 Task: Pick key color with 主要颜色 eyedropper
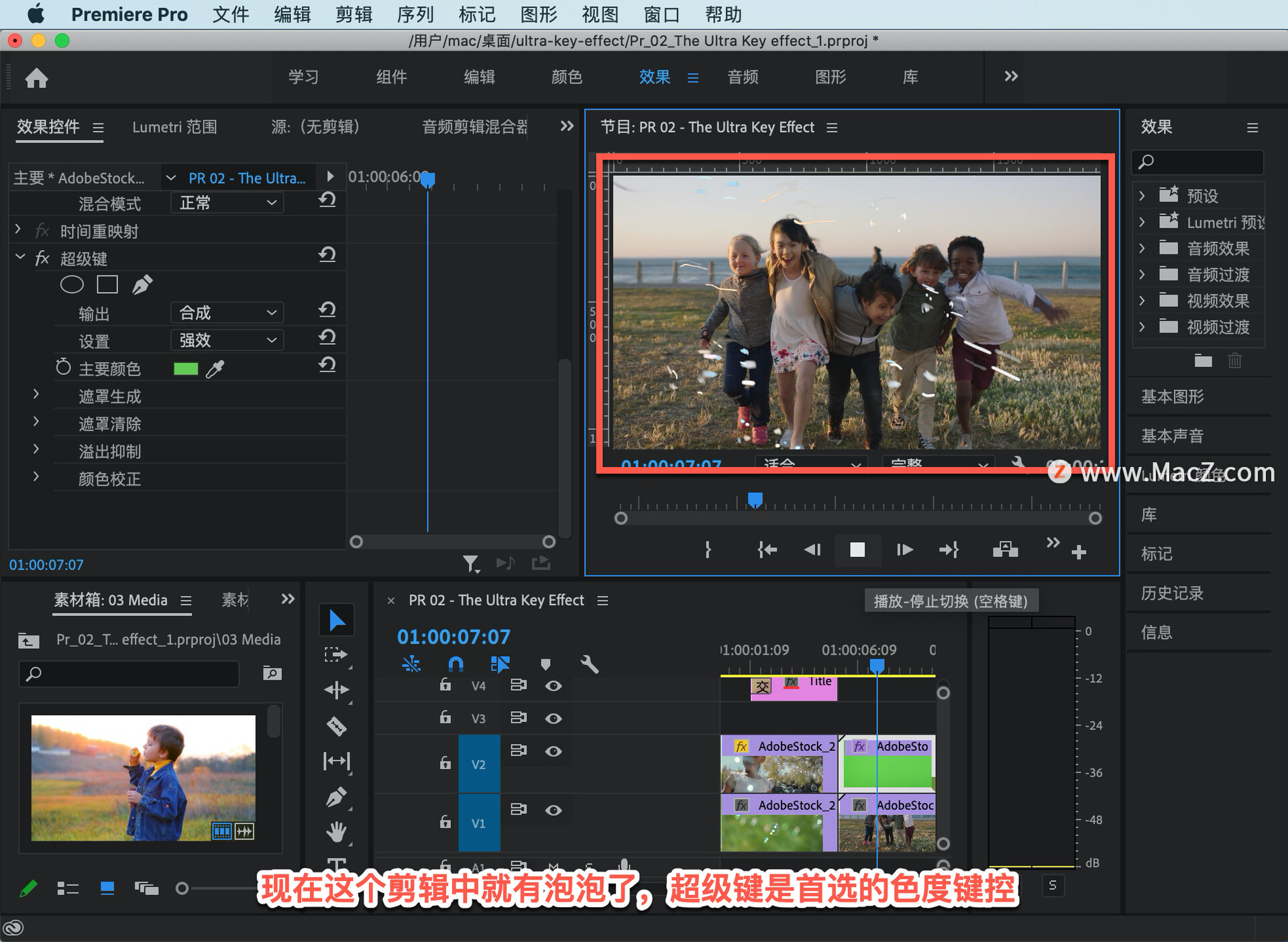coord(215,368)
